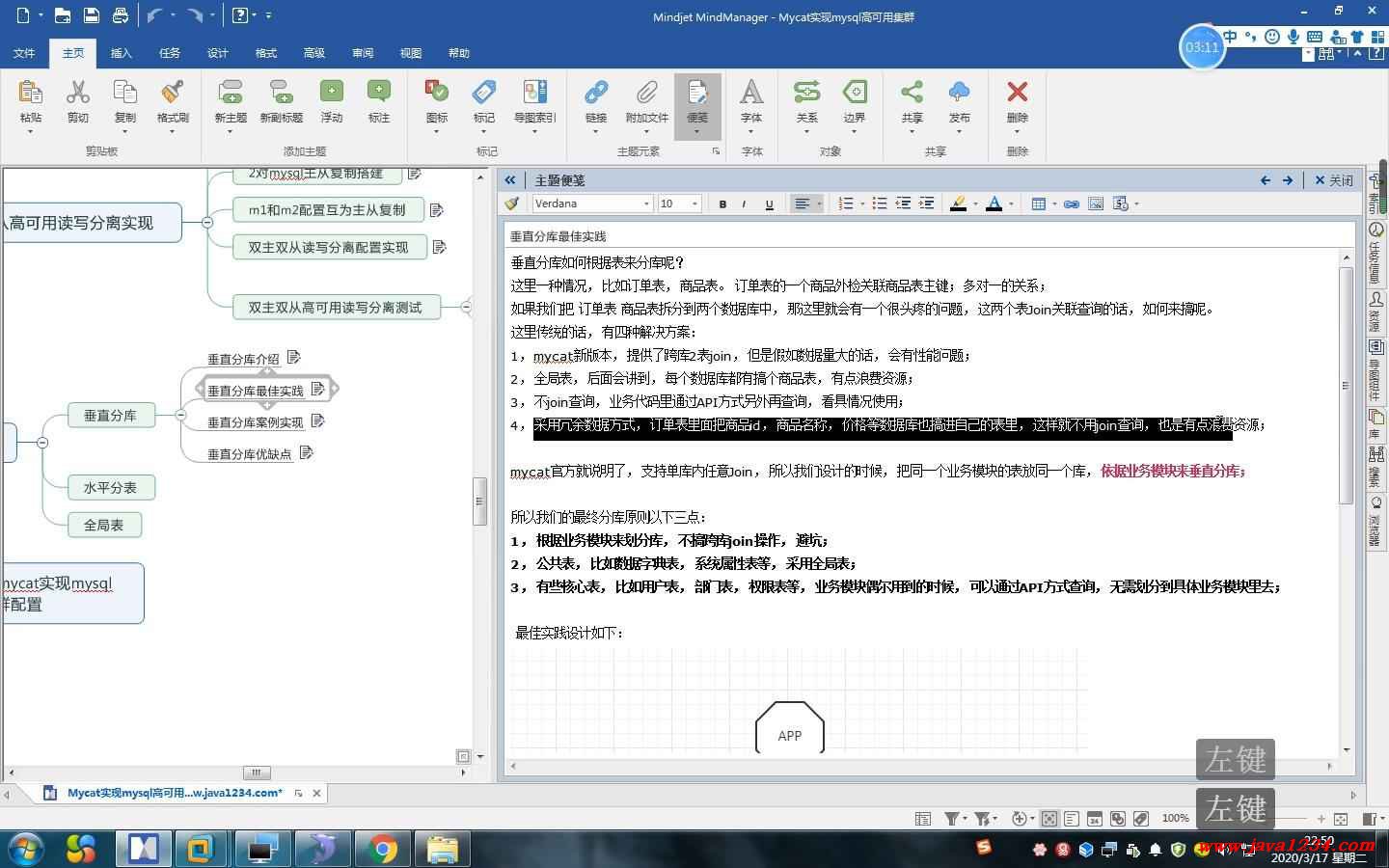Open the font size 10 dropdown
The image size is (1389, 868).
[694, 203]
